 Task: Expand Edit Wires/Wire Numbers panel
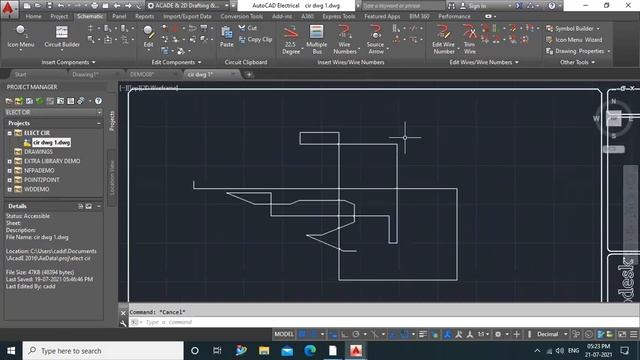tap(484, 62)
